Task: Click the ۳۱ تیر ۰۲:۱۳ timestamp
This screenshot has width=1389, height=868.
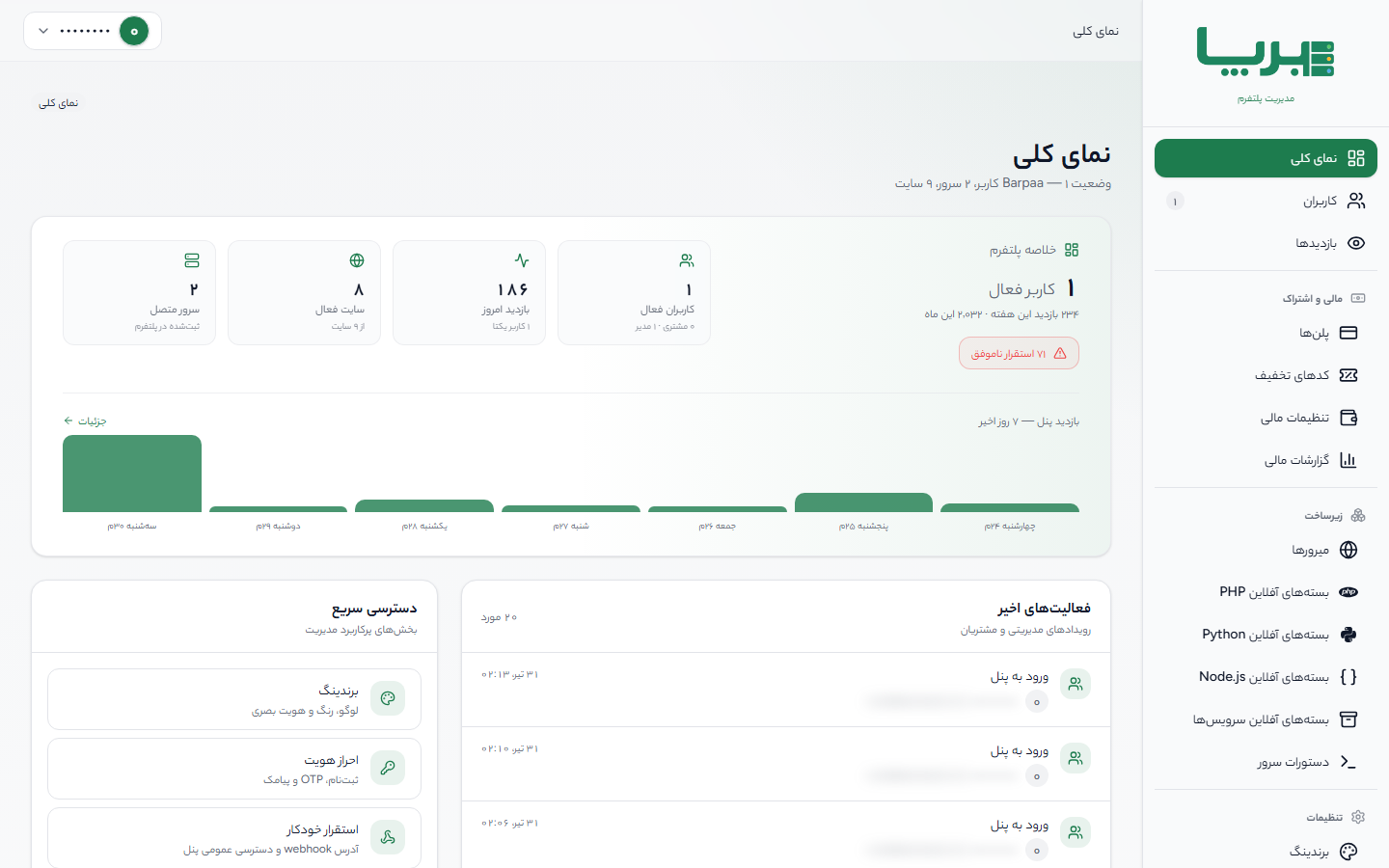Action: (510, 674)
